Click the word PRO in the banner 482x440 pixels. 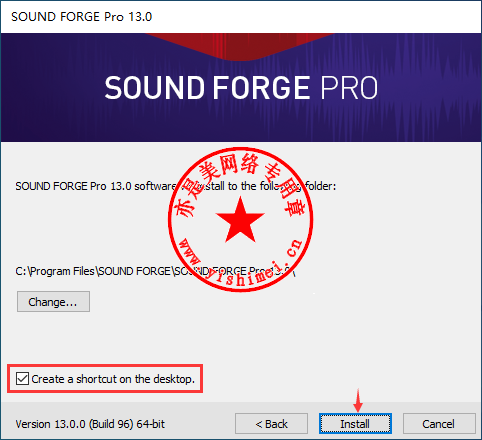click(349, 88)
